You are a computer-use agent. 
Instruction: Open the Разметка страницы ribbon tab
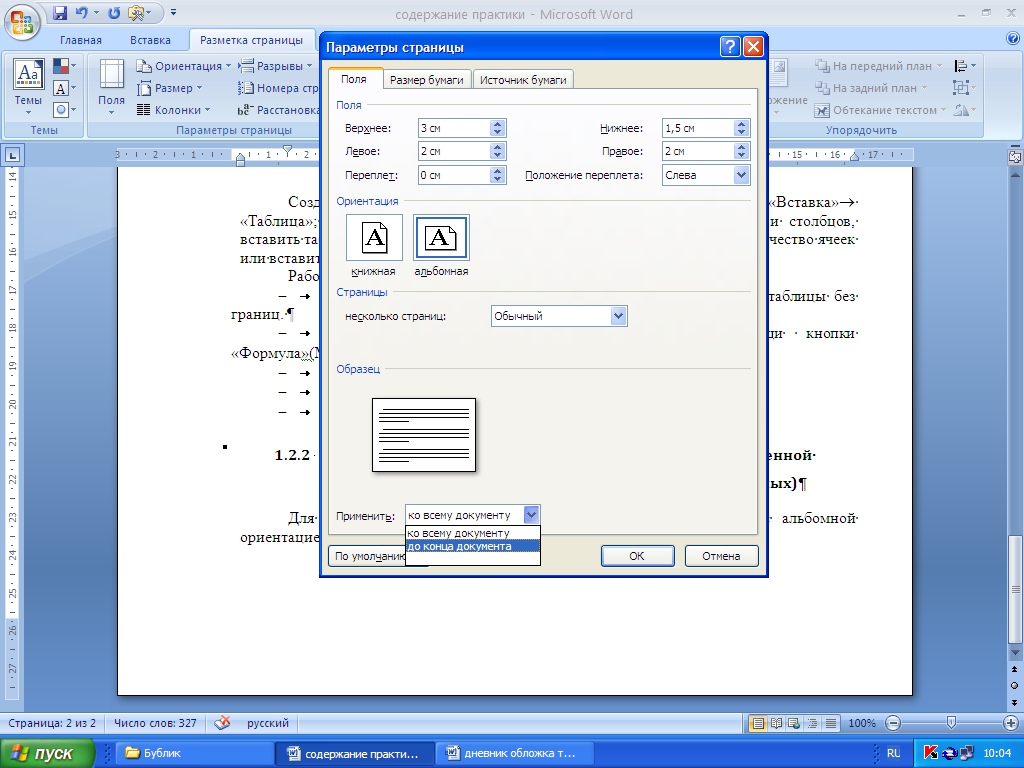click(x=251, y=40)
